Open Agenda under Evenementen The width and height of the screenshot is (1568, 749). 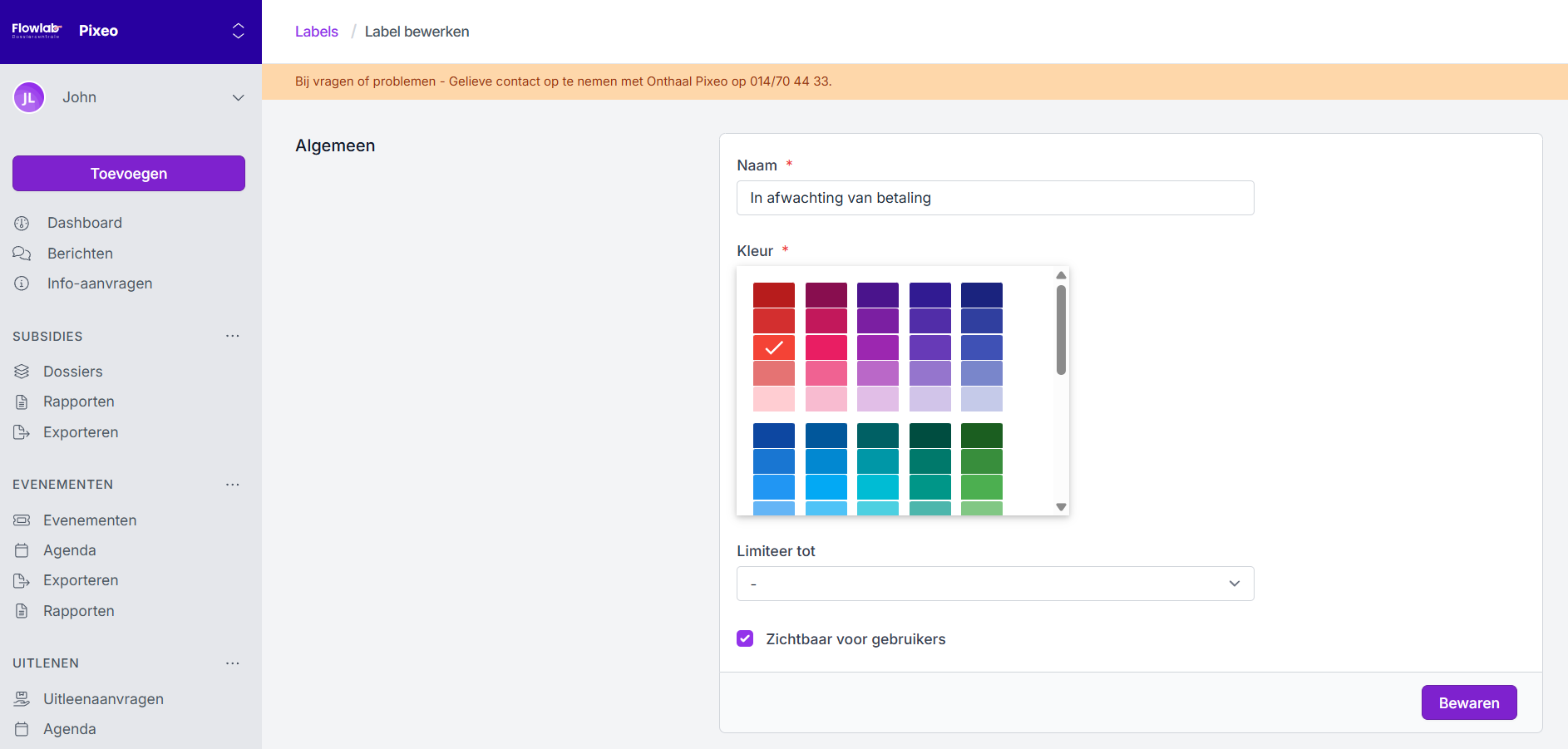tap(70, 550)
